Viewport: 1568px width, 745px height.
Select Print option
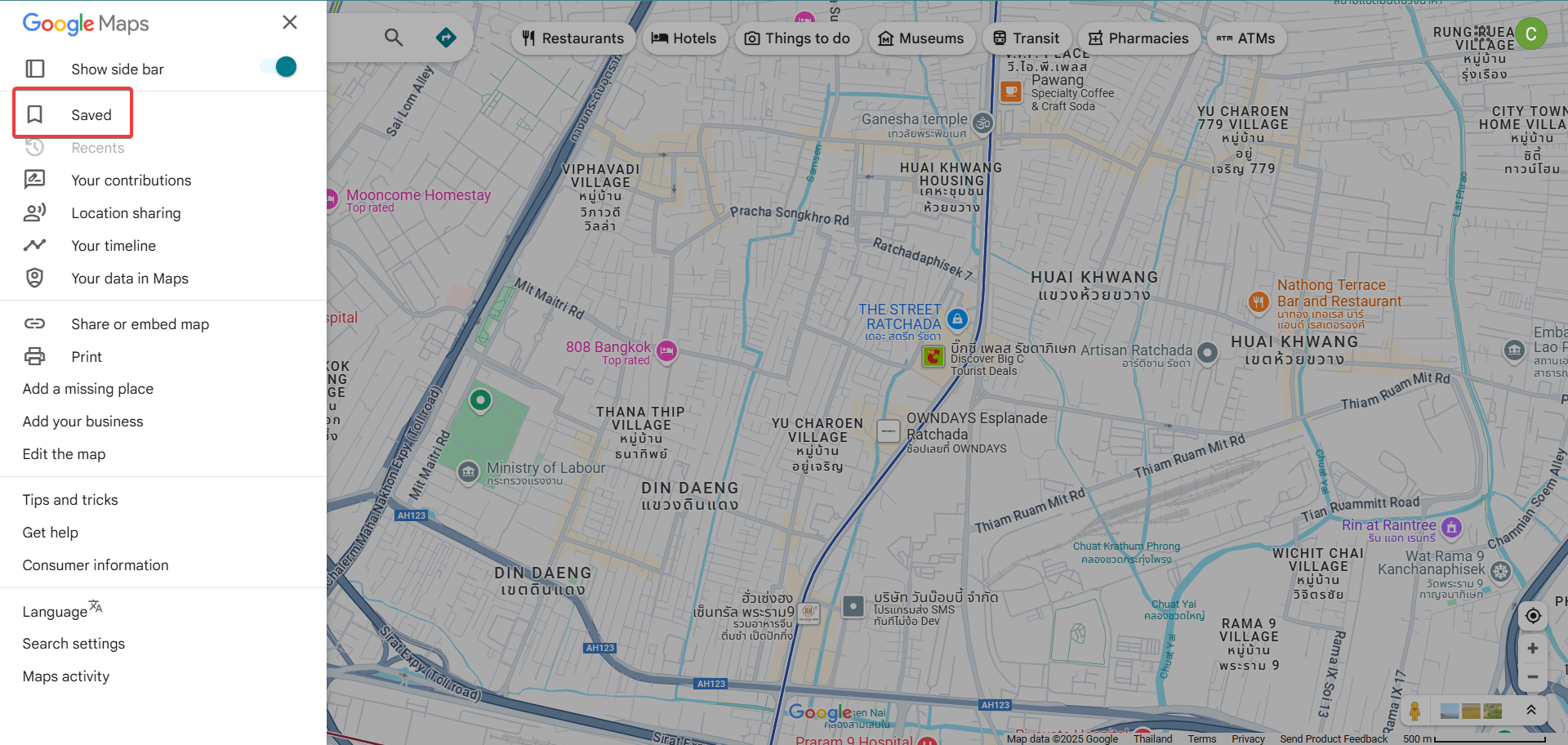pos(87,357)
